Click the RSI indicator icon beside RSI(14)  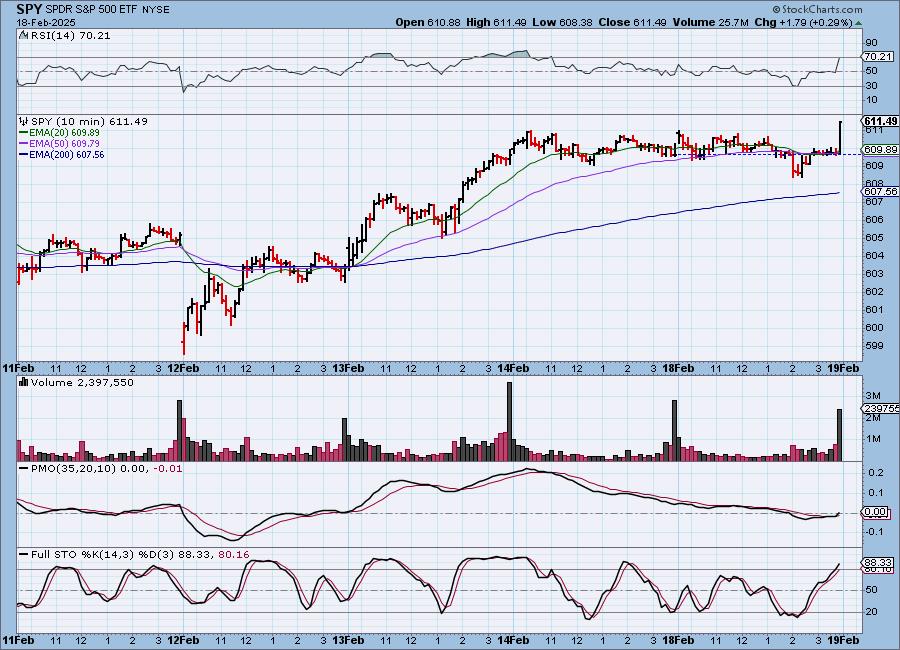click(24, 35)
